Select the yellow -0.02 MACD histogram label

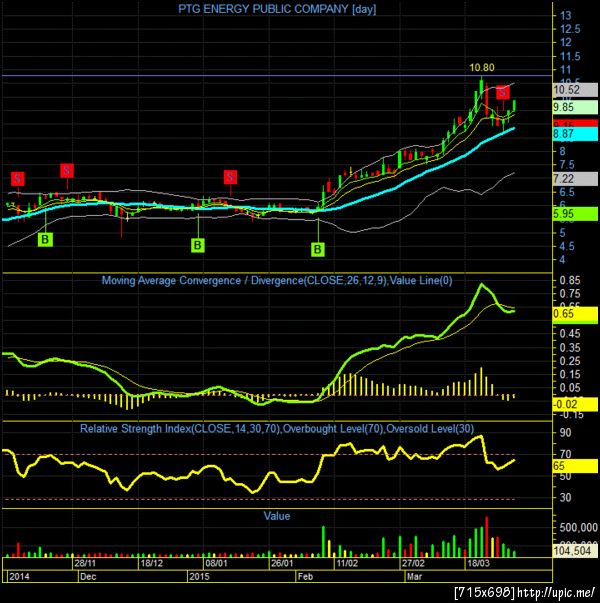[575, 404]
